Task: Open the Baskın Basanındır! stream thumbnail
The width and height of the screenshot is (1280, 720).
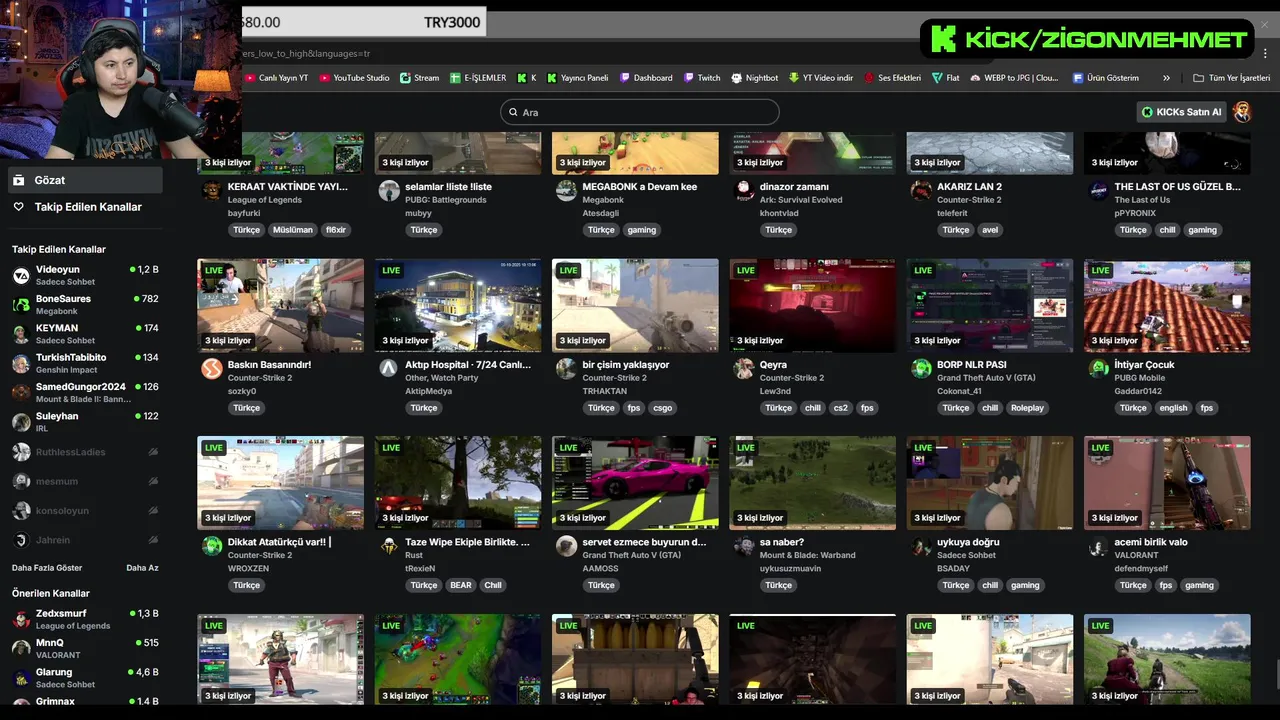Action: tap(281, 305)
